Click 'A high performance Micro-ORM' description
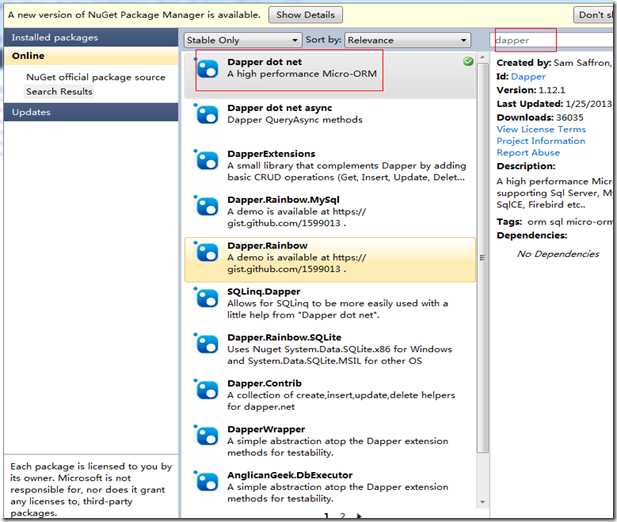This screenshot has width=617, height=522. click(302, 74)
